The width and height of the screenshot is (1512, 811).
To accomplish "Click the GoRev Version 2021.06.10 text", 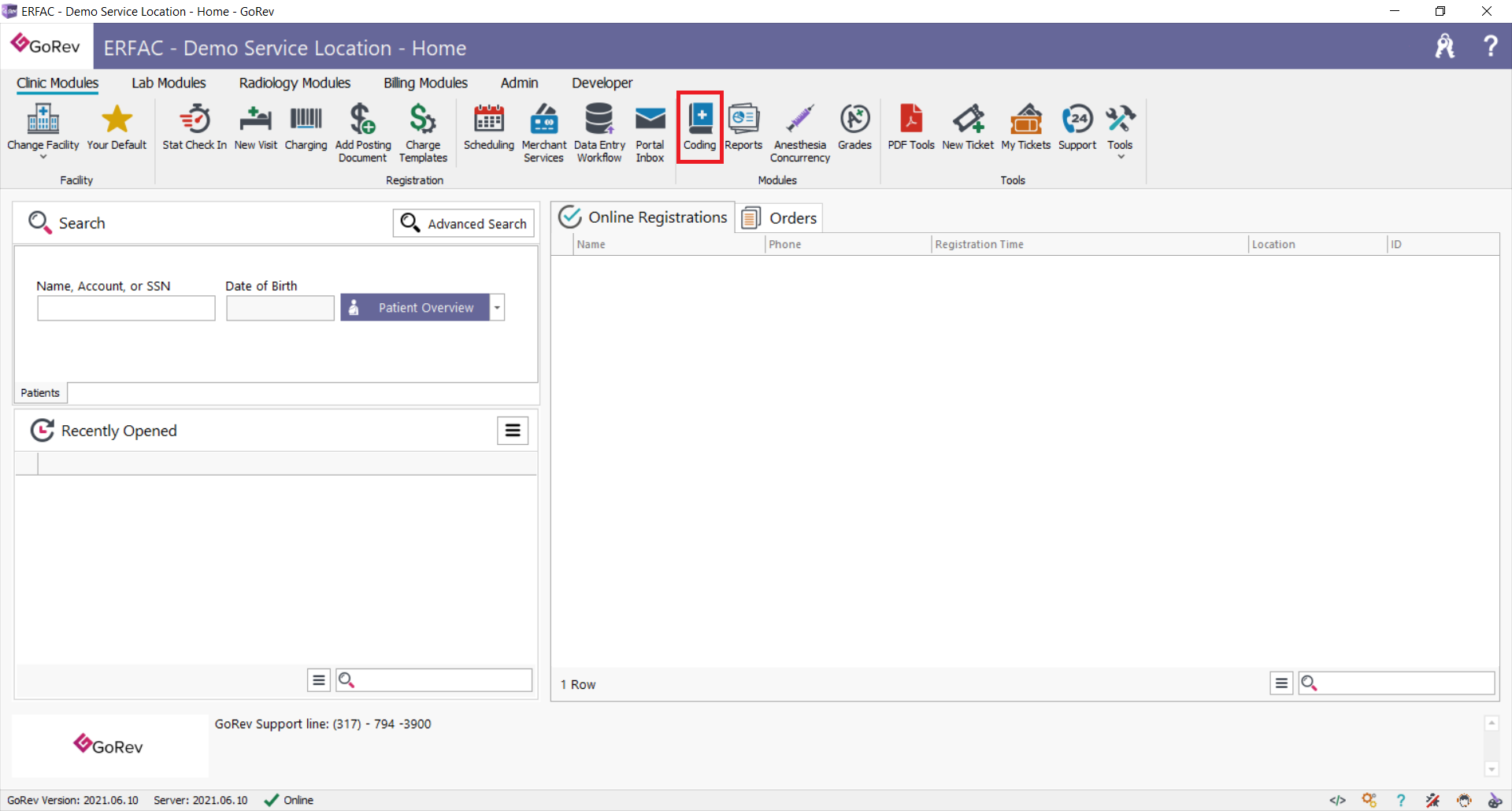I will pyautogui.click(x=72, y=800).
